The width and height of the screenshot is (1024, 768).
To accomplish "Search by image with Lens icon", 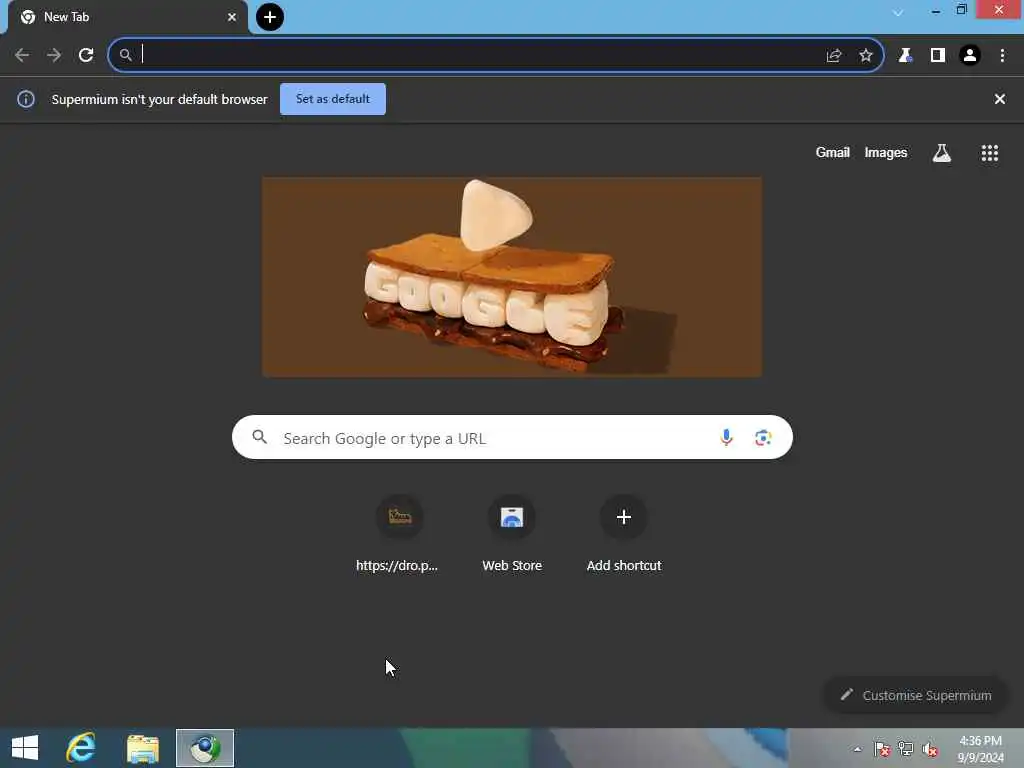I will (763, 438).
